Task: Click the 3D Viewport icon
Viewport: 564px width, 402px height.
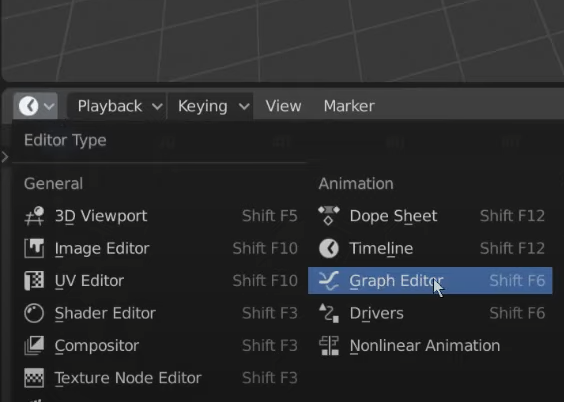Action: click(x=34, y=216)
